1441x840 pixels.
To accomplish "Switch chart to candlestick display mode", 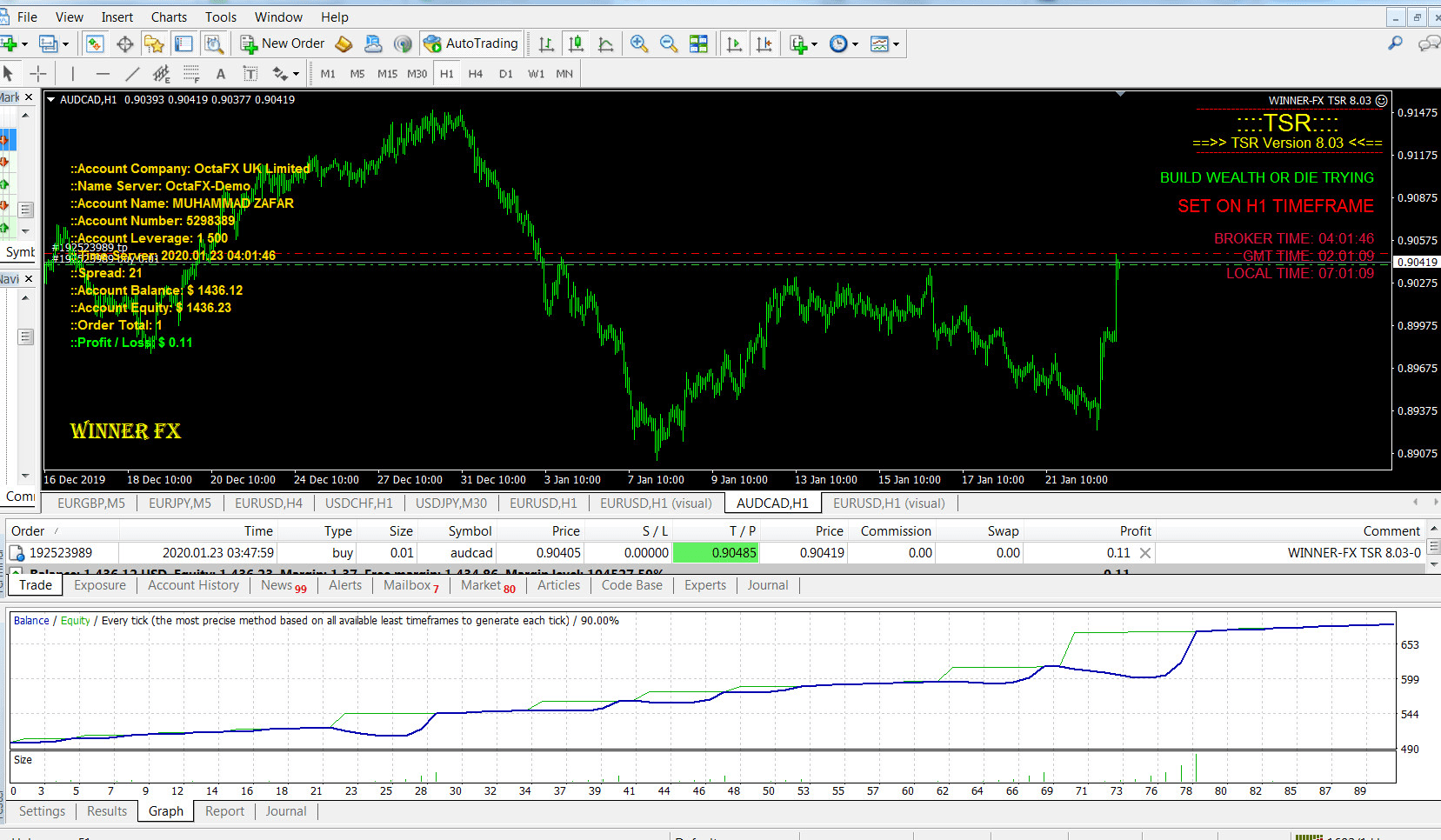I will point(575,43).
